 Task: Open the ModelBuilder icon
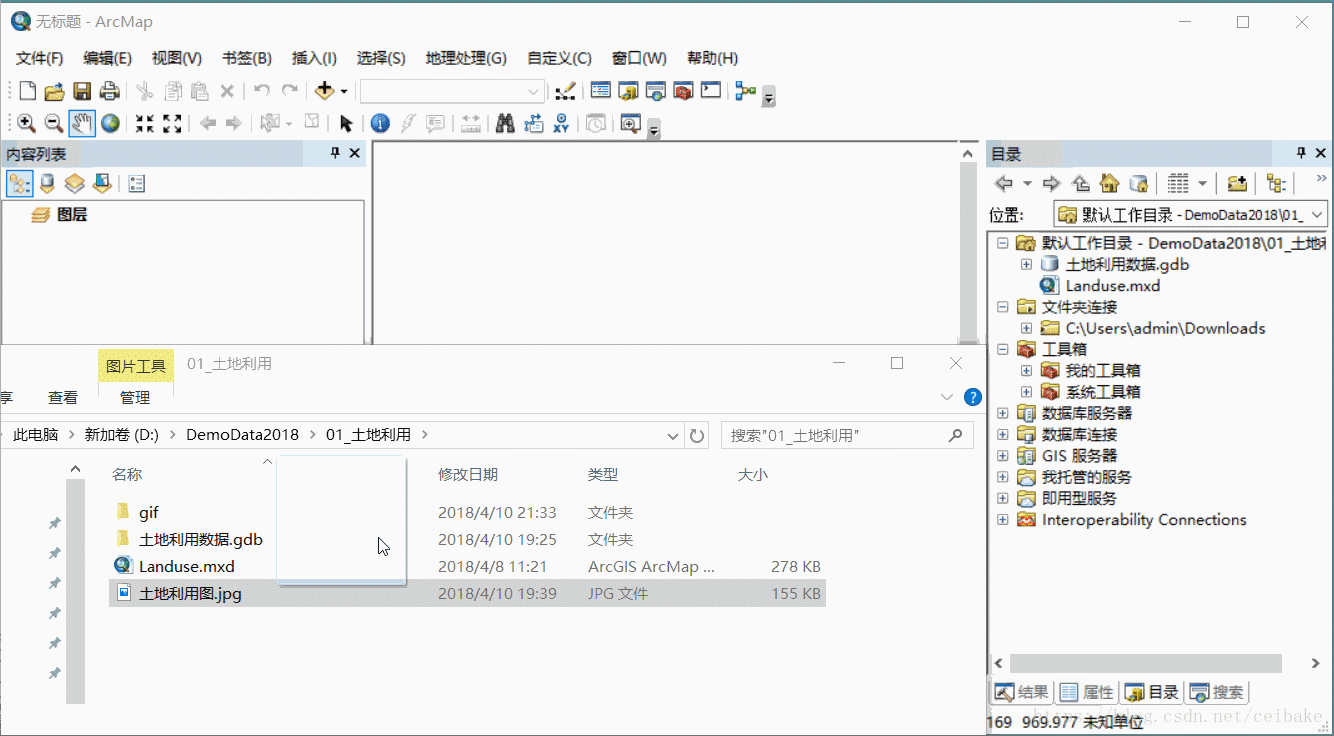745,91
